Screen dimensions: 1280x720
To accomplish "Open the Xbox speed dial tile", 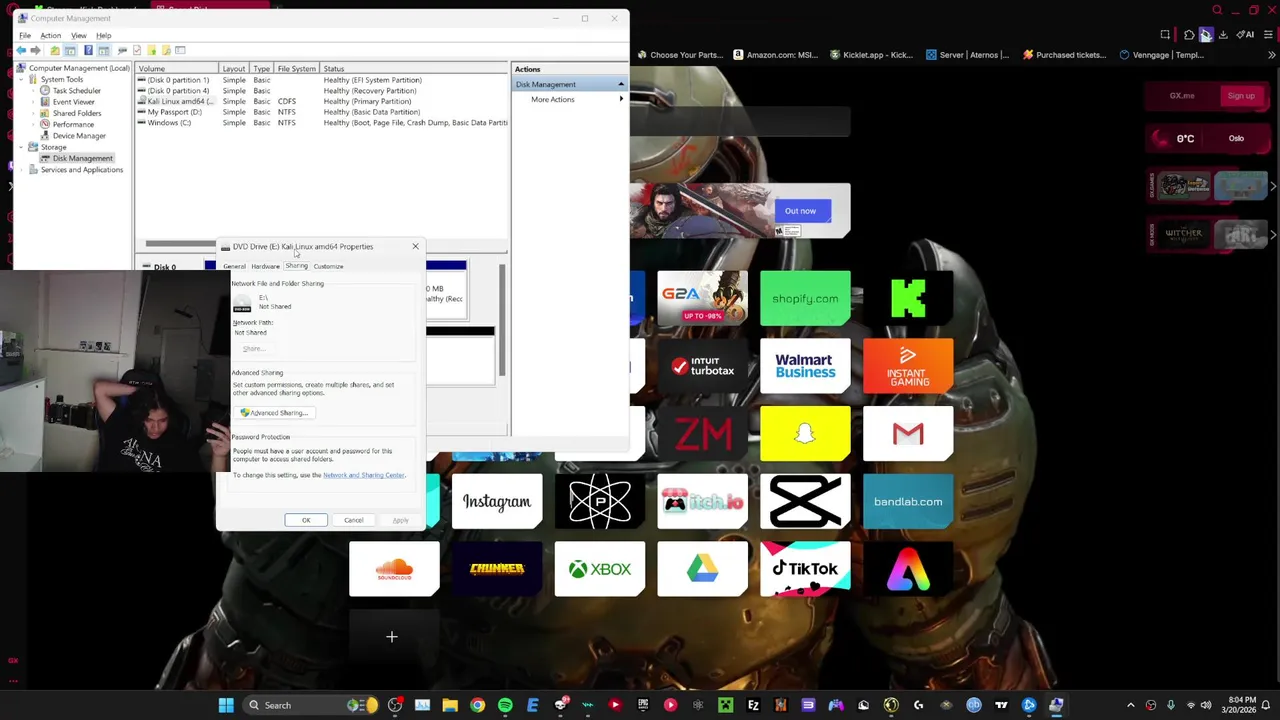I will tap(600, 569).
